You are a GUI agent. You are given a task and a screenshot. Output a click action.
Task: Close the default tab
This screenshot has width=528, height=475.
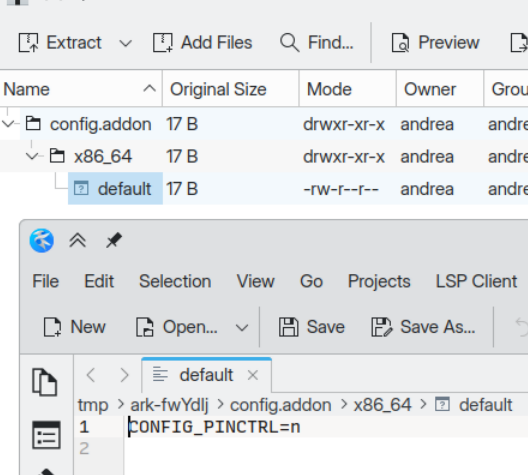[253, 375]
